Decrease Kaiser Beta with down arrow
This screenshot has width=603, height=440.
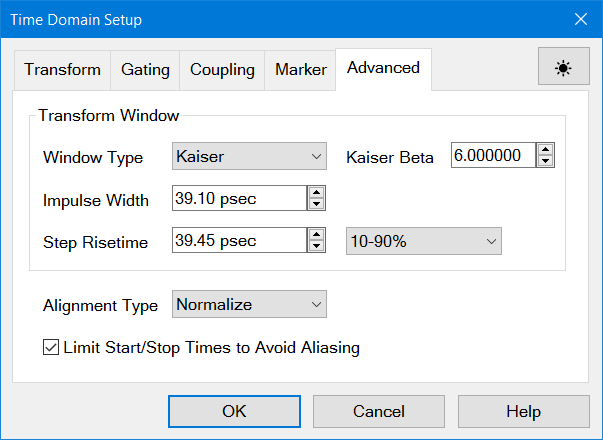click(x=545, y=162)
